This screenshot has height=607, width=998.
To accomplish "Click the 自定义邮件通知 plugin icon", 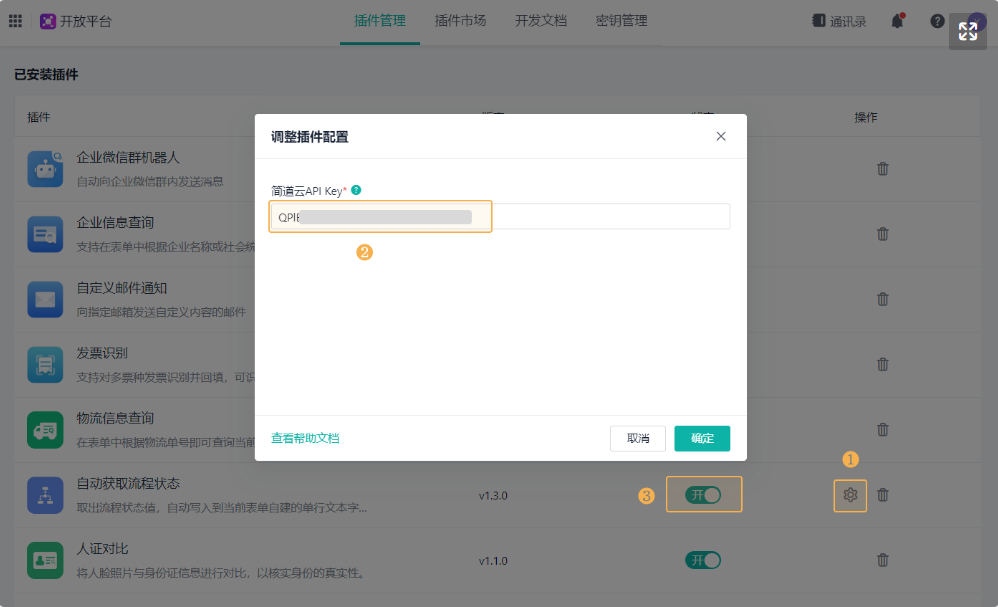I will [43, 299].
